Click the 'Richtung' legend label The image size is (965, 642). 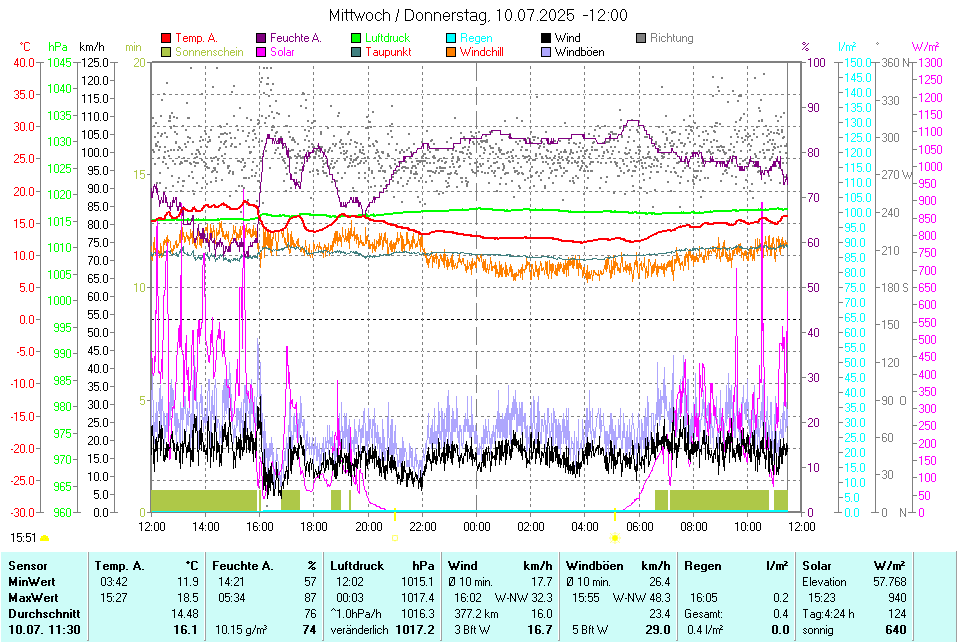point(671,38)
